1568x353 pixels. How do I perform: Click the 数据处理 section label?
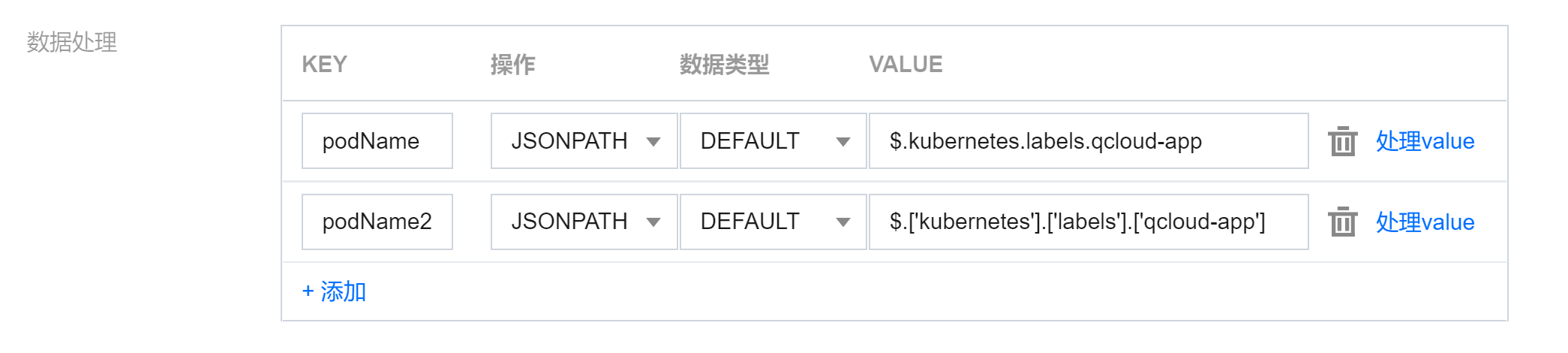coord(72,42)
